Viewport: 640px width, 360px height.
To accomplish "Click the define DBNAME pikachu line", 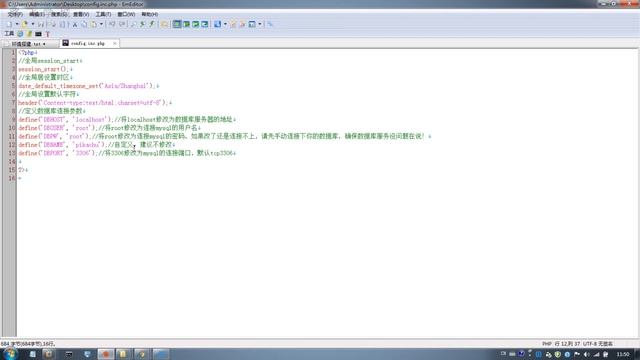I will [96, 145].
